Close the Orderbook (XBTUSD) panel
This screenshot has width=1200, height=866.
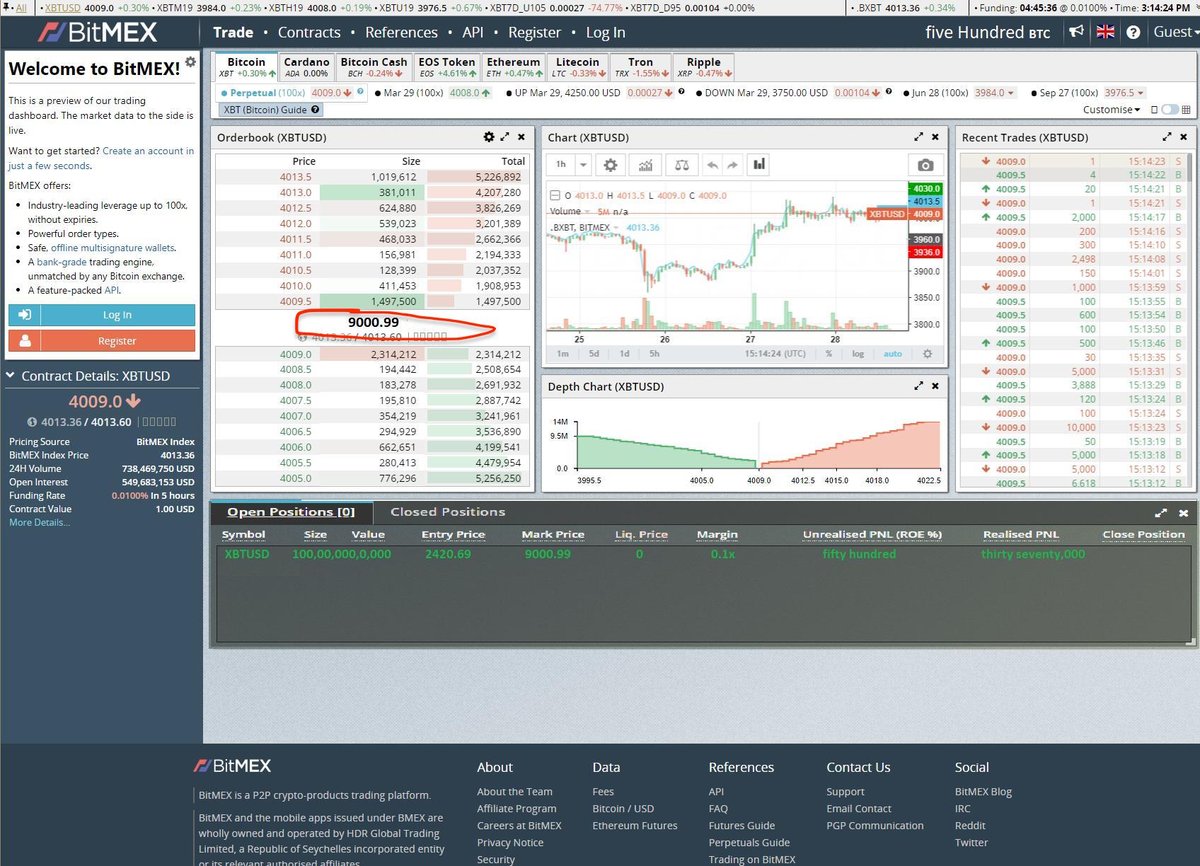click(522, 137)
